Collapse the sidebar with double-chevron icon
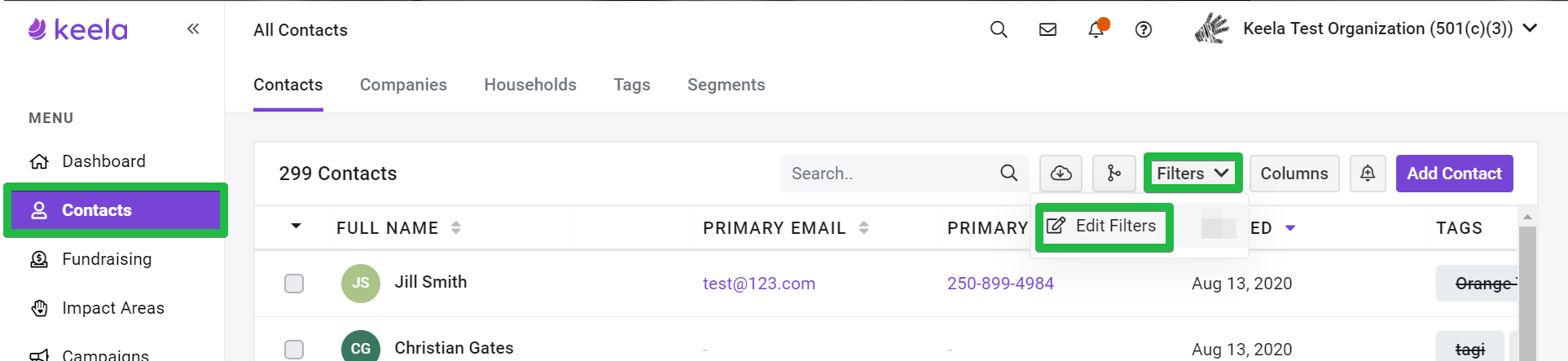Image resolution: width=1568 pixels, height=361 pixels. point(193,29)
